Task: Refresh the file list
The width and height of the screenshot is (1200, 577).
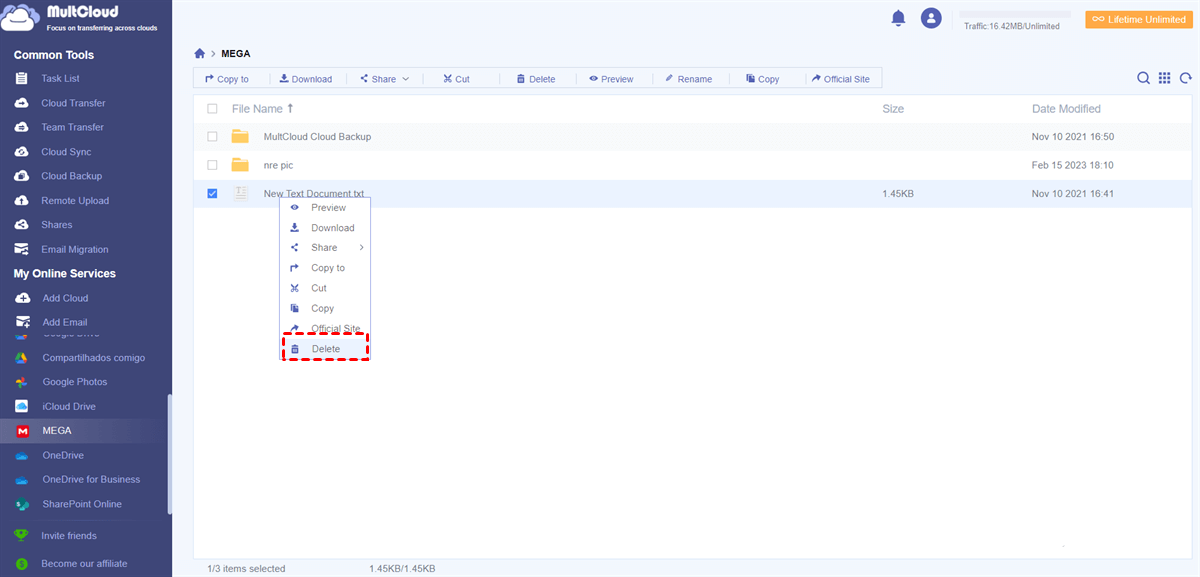Action: tap(1186, 78)
